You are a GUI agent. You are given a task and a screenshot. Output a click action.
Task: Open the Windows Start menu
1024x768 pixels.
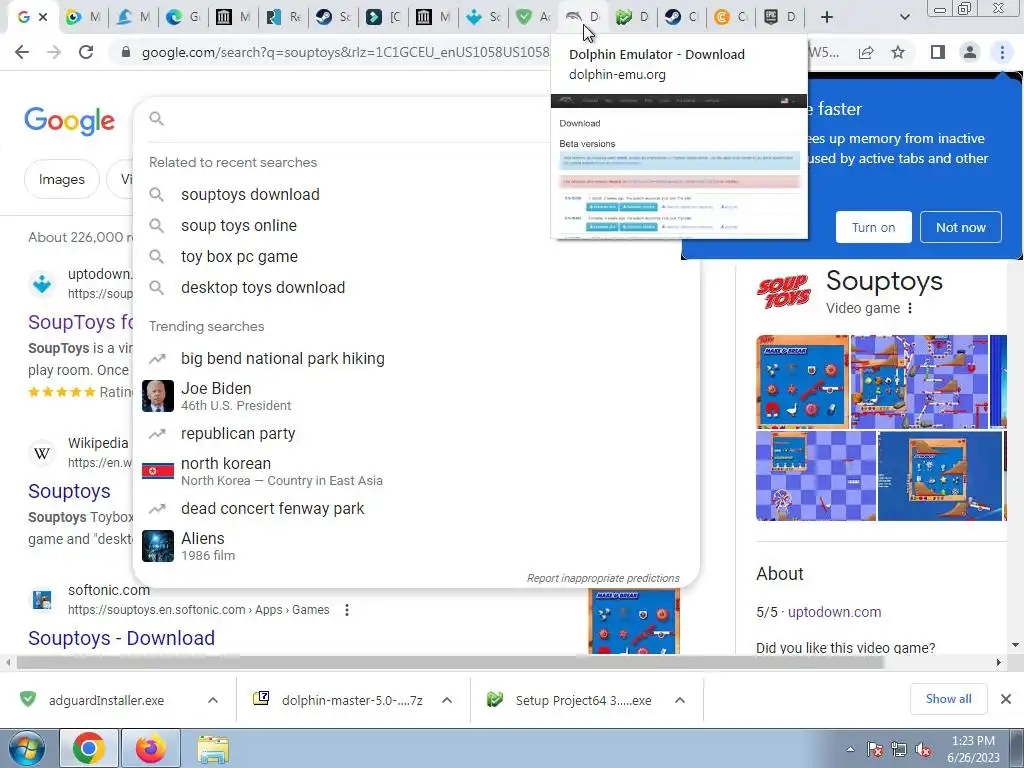tap(26, 748)
